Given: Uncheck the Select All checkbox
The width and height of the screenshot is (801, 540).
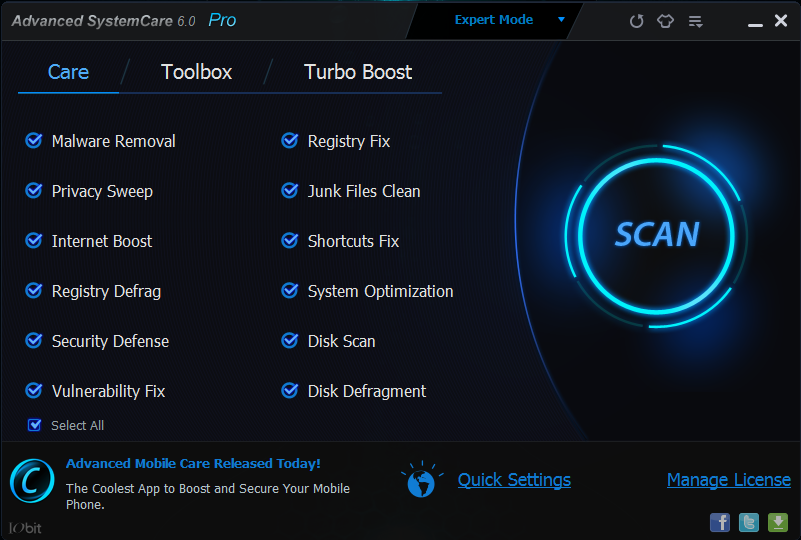Looking at the screenshot, I should (x=34, y=425).
